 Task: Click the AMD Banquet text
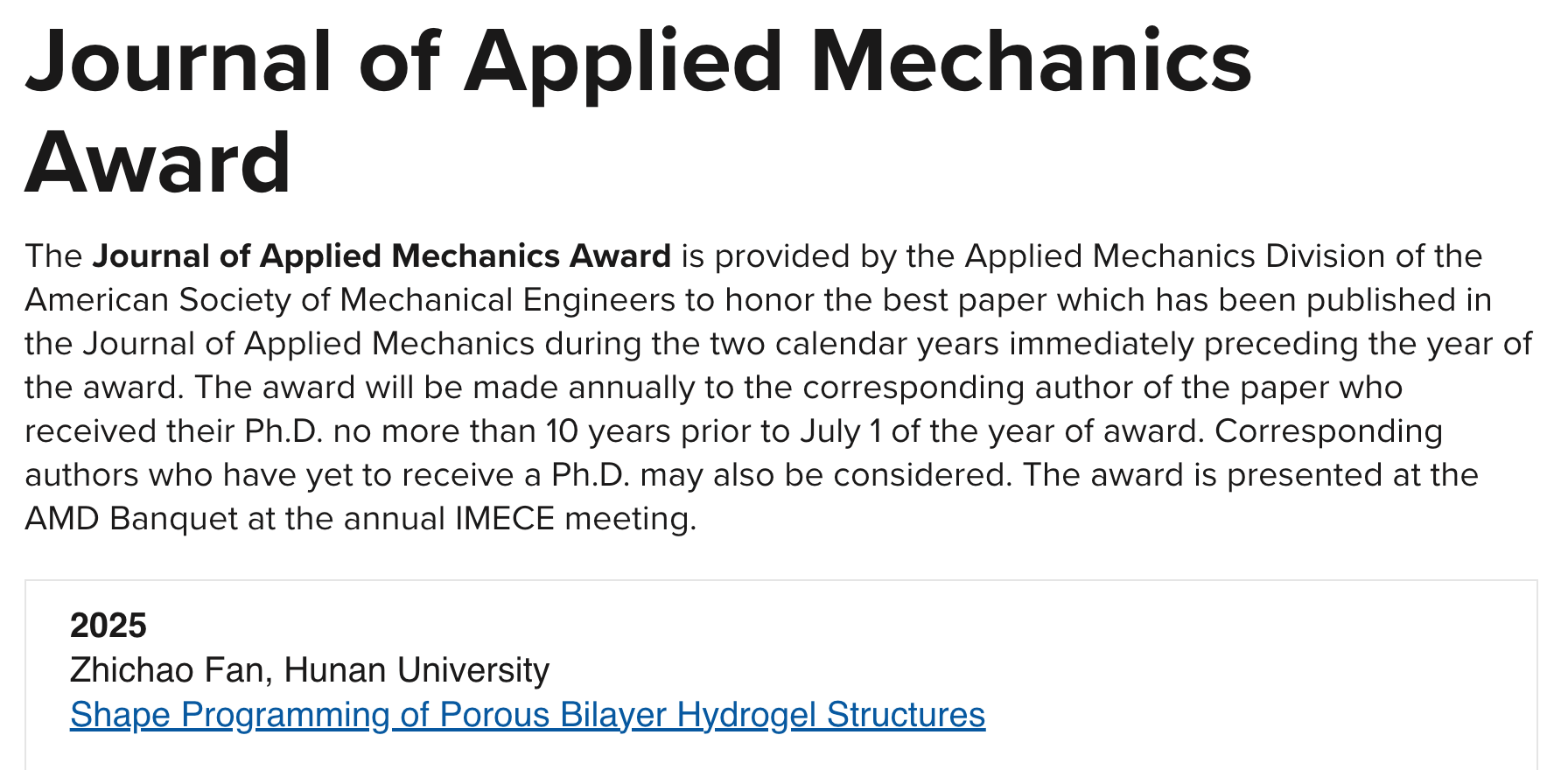pos(131,519)
